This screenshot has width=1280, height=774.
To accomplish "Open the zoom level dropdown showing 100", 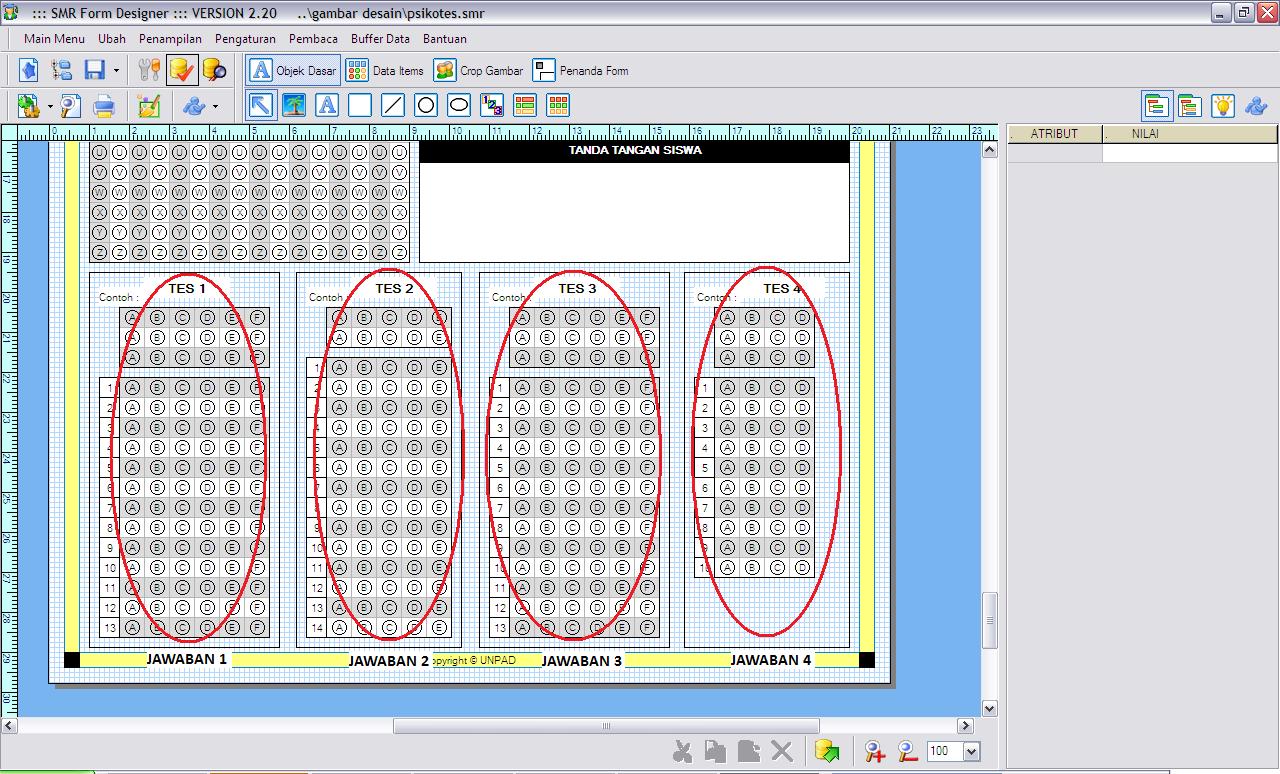I will click(972, 751).
